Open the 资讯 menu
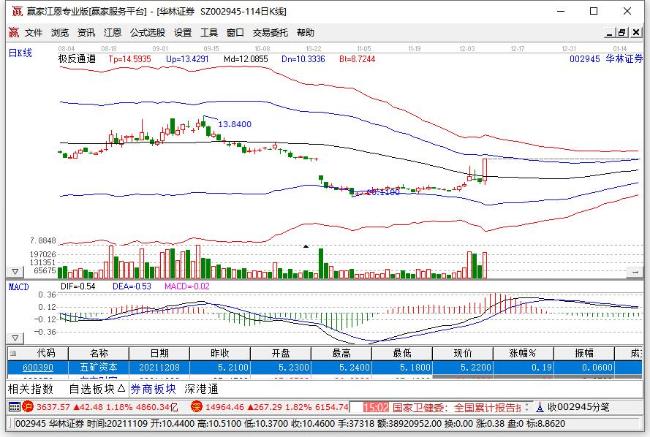The width and height of the screenshot is (650, 437). pos(86,33)
